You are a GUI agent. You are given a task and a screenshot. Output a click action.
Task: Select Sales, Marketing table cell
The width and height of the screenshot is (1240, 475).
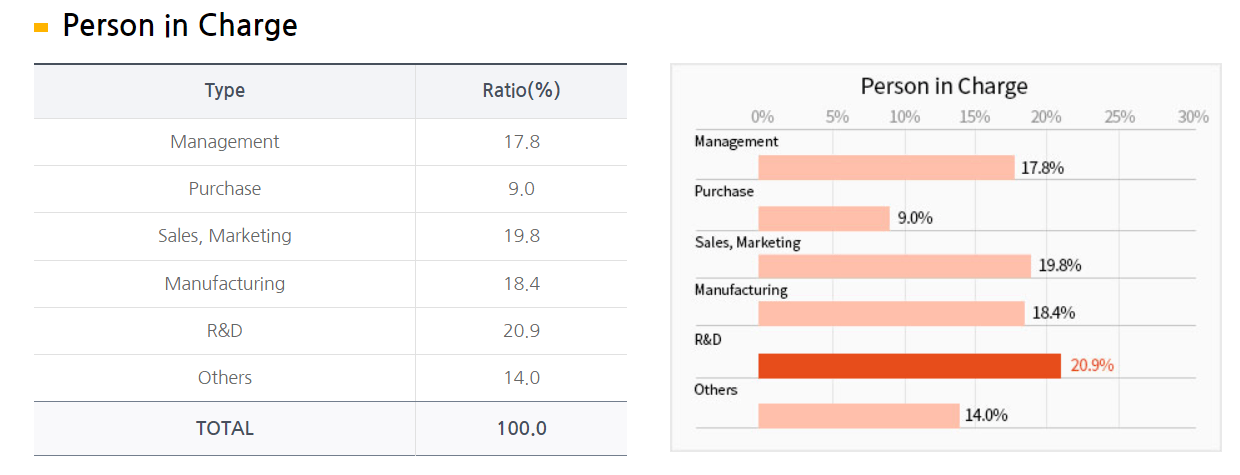click(x=224, y=236)
